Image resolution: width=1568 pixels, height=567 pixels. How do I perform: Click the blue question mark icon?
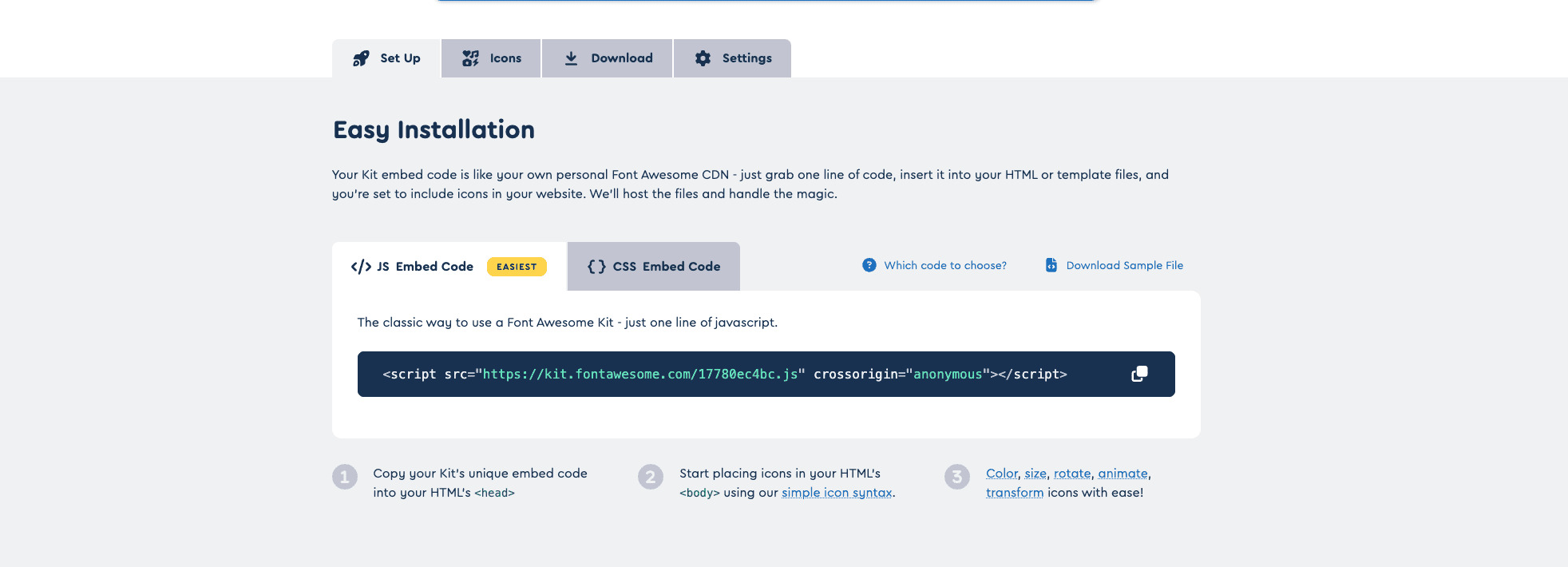coord(869,265)
